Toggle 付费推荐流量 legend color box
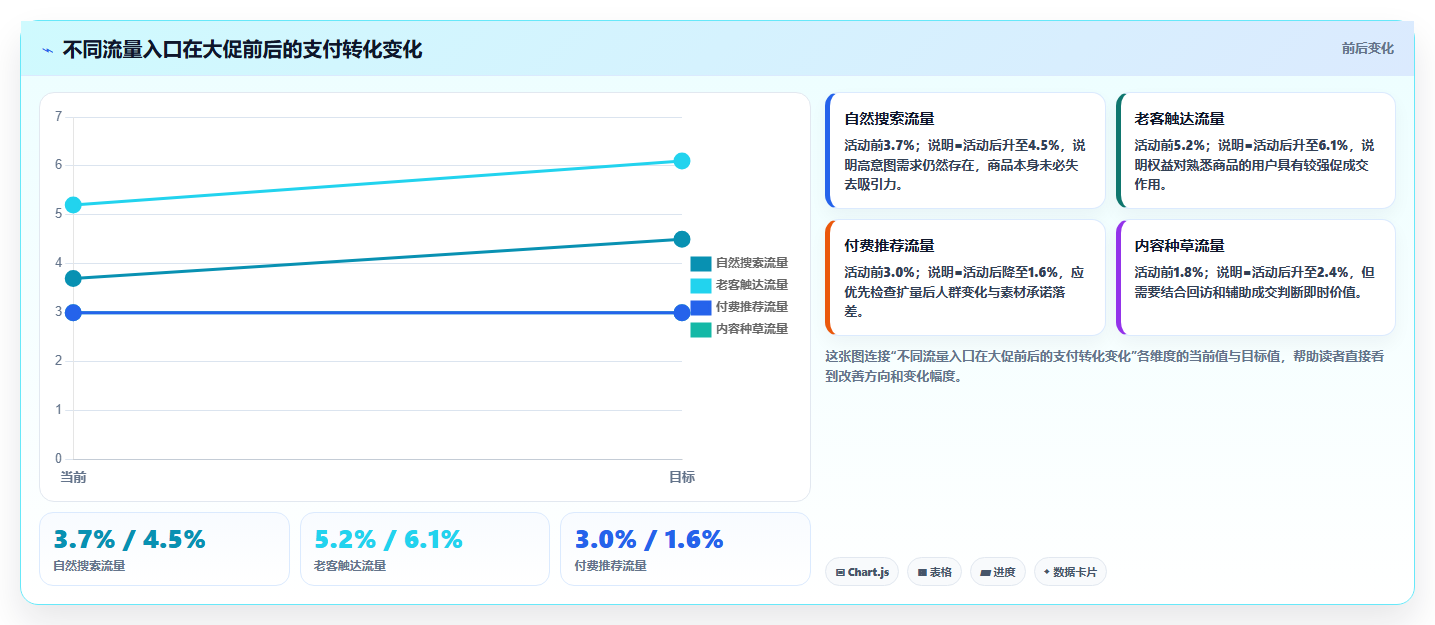 click(701, 307)
